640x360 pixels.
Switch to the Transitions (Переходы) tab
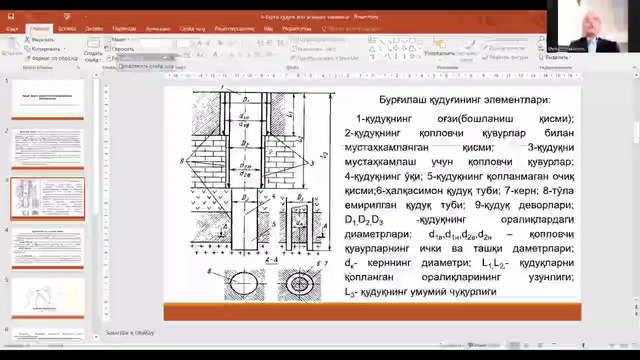point(124,29)
